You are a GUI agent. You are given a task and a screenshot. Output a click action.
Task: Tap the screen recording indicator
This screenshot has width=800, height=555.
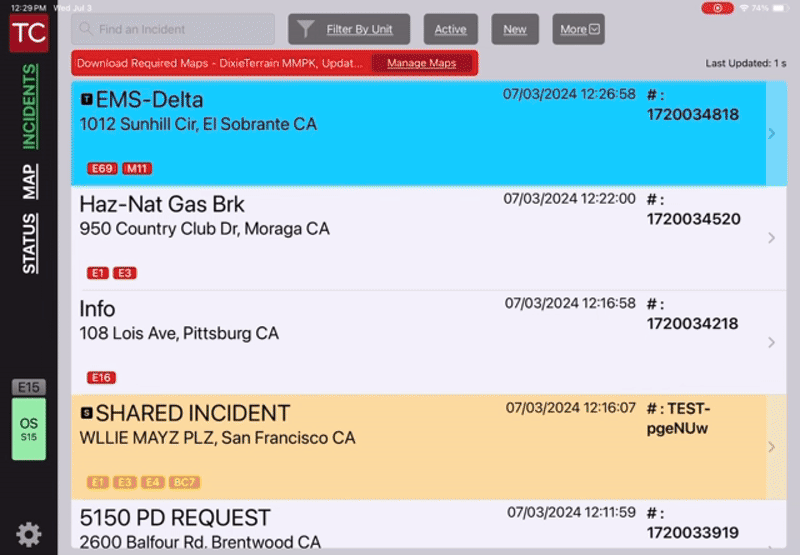(x=716, y=8)
